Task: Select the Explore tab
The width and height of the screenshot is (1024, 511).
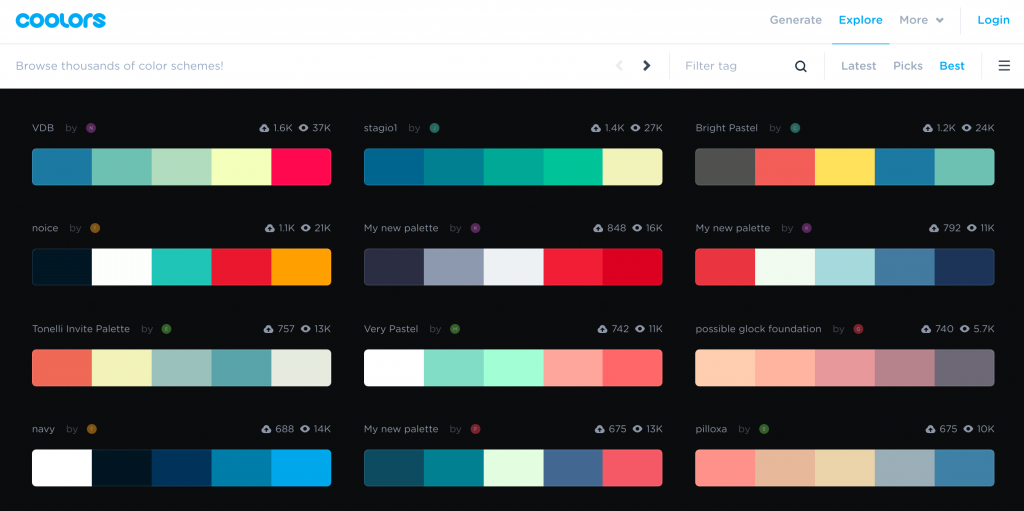Action: pyautogui.click(x=860, y=20)
